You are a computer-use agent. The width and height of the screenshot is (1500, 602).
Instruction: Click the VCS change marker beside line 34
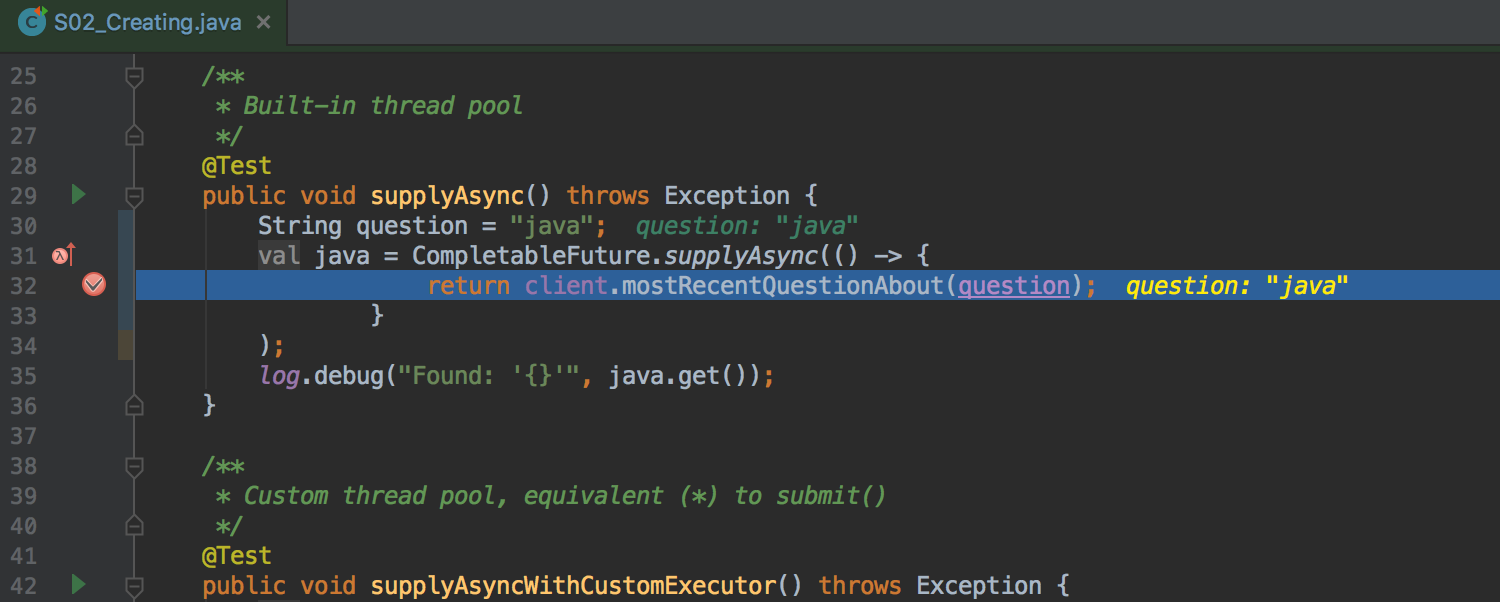click(126, 346)
